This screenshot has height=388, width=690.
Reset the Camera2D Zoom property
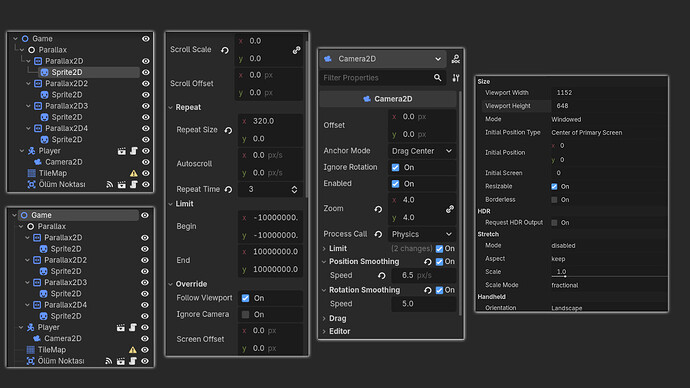click(378, 209)
